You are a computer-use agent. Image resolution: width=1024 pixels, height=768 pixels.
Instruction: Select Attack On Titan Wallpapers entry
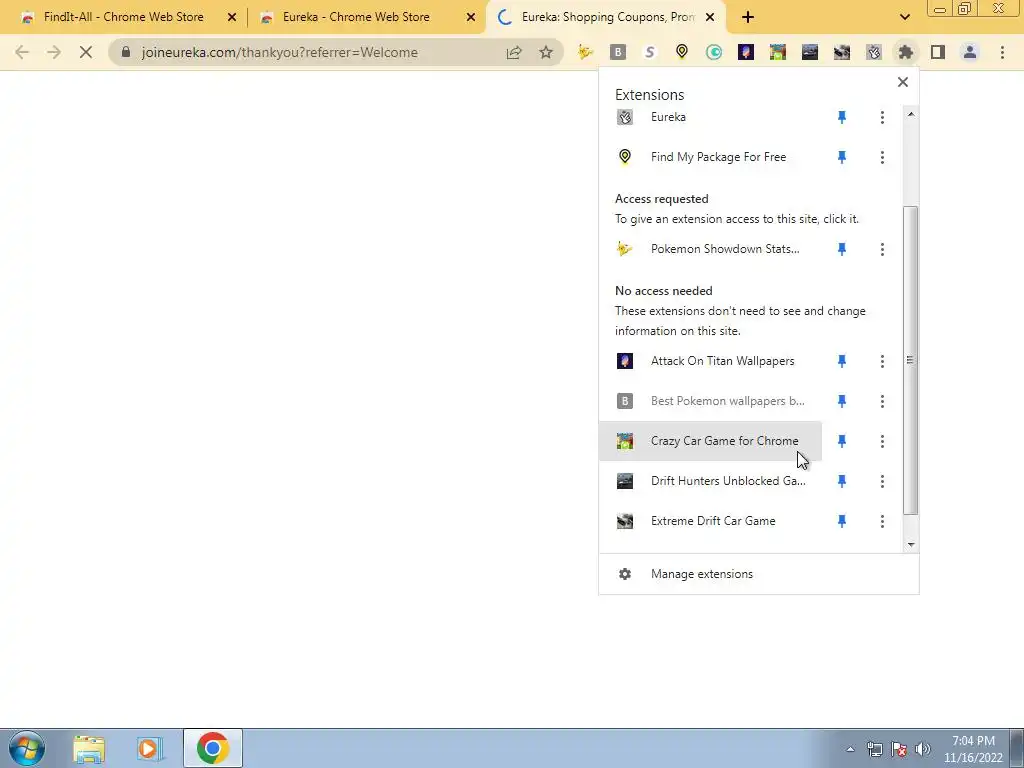point(711,361)
